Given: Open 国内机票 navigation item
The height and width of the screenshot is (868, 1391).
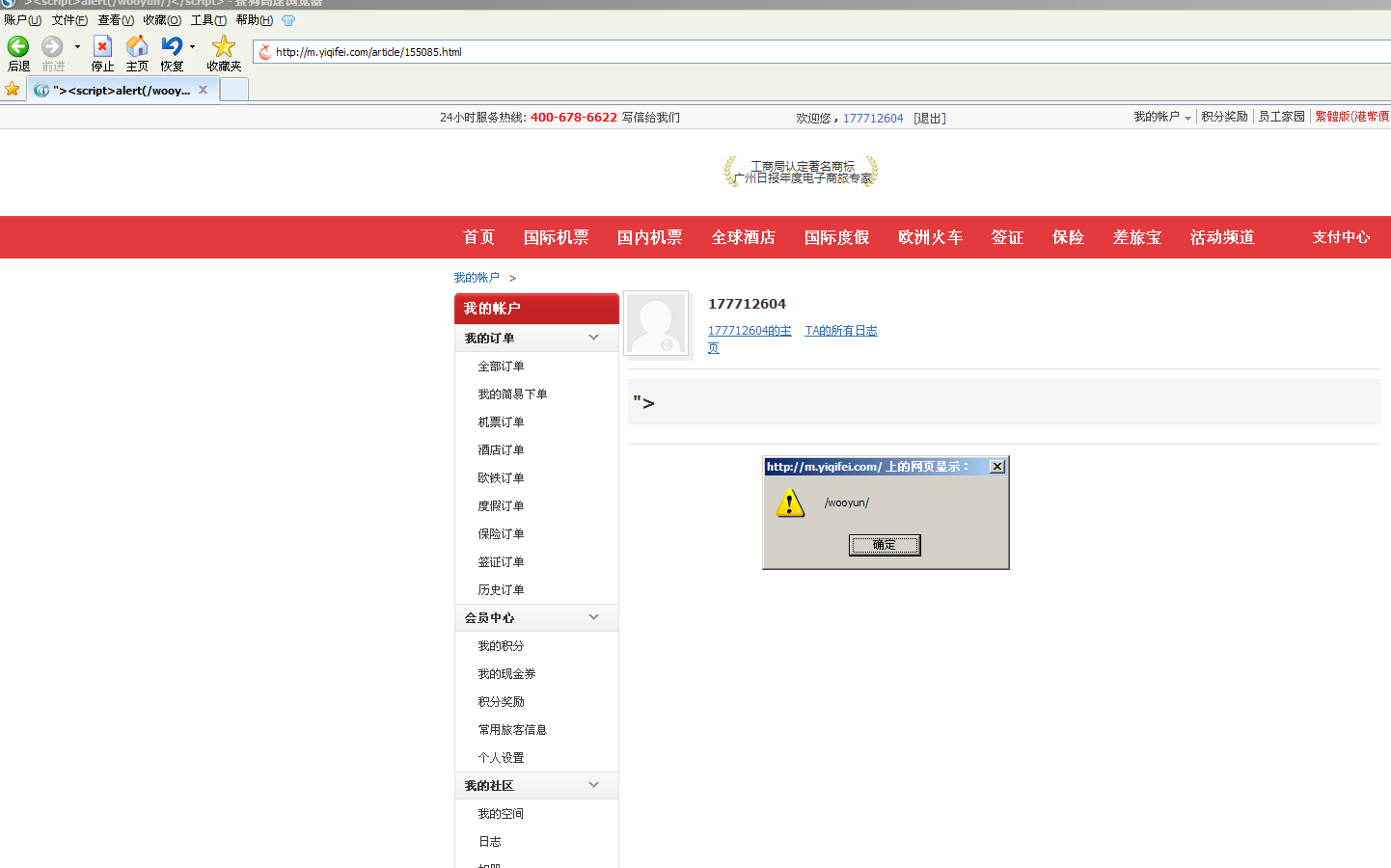Looking at the screenshot, I should pos(650,237).
